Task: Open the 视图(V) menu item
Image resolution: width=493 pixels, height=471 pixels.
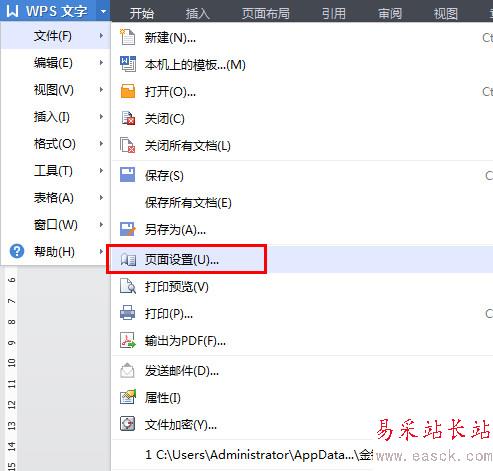Action: coord(55,89)
